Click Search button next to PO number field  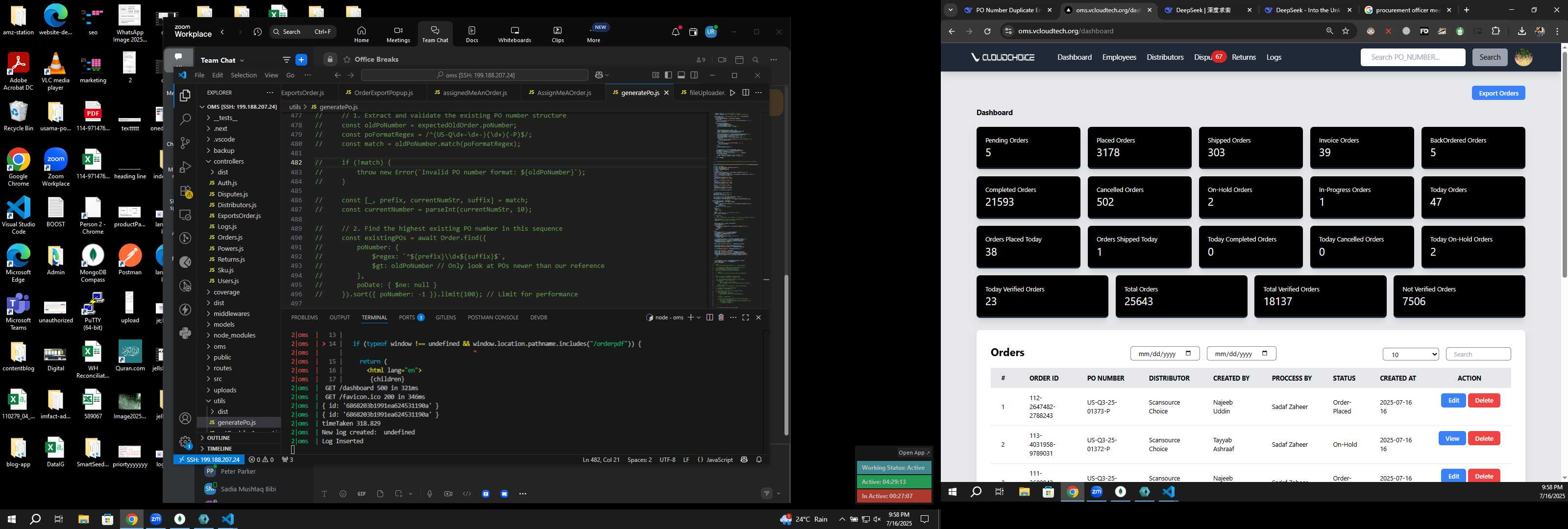(1490, 57)
